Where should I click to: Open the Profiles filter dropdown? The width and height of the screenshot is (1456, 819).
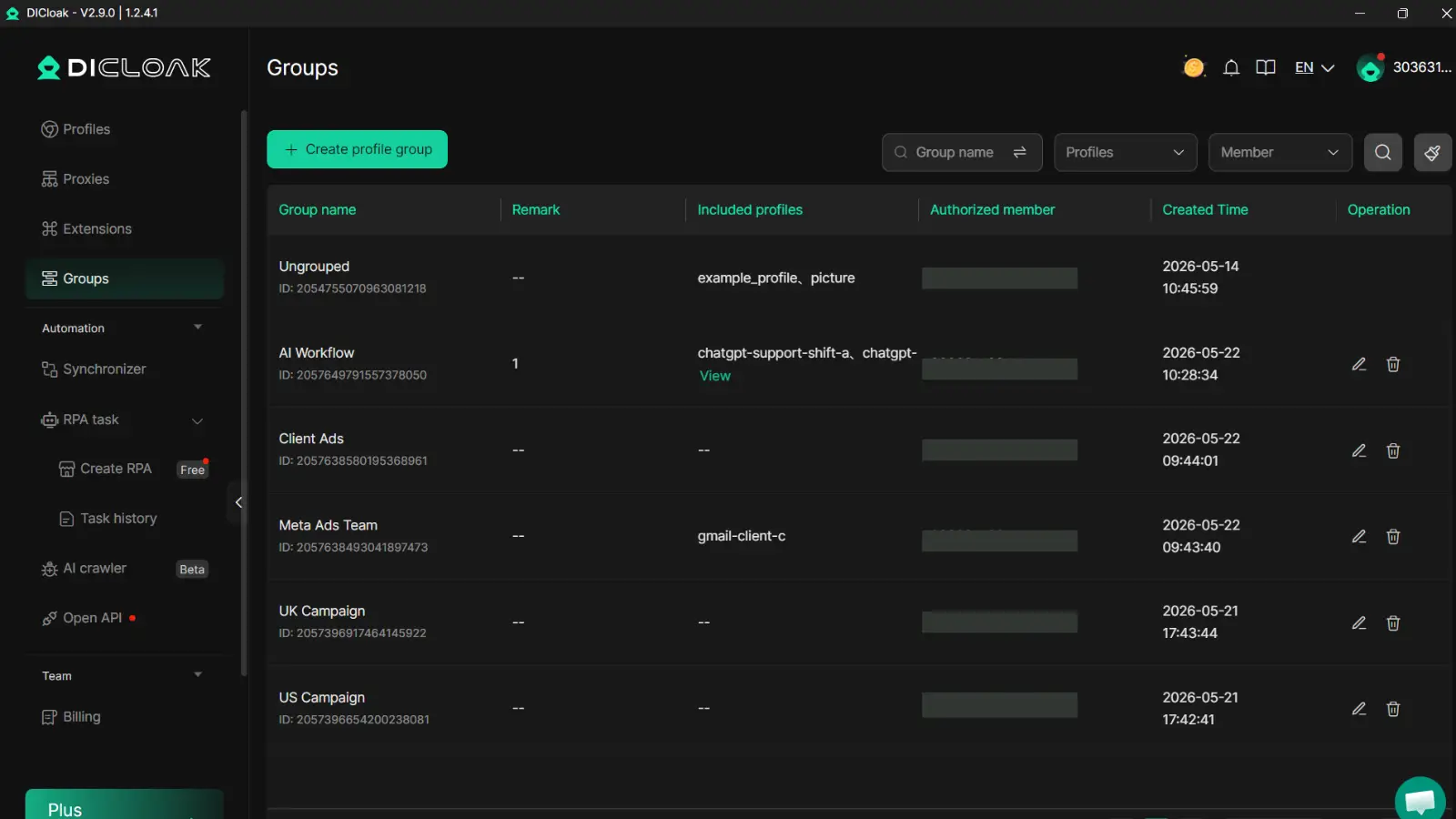point(1125,152)
